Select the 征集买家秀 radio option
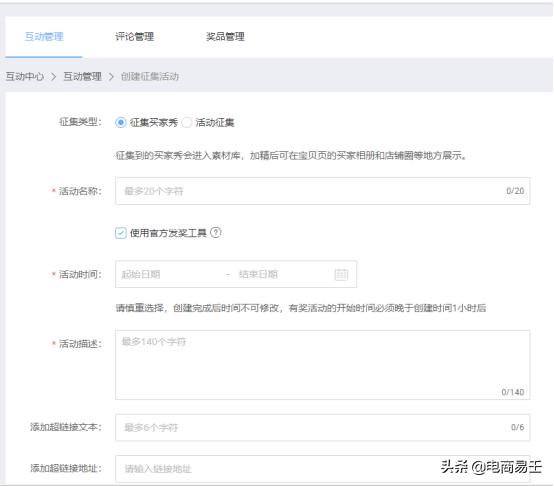This screenshot has height=486, width=554. pyautogui.click(x=120, y=123)
